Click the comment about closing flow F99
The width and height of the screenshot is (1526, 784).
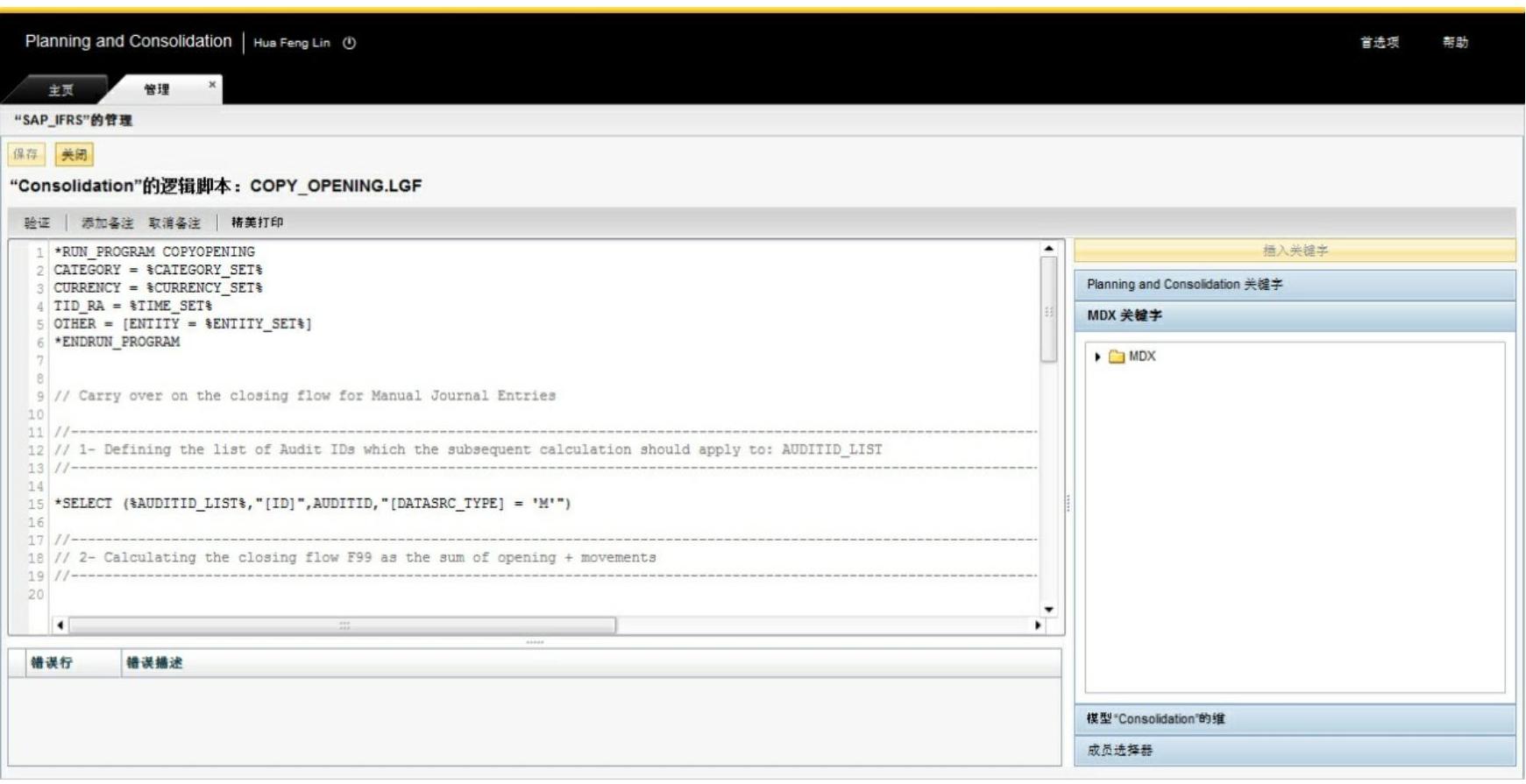(x=354, y=558)
